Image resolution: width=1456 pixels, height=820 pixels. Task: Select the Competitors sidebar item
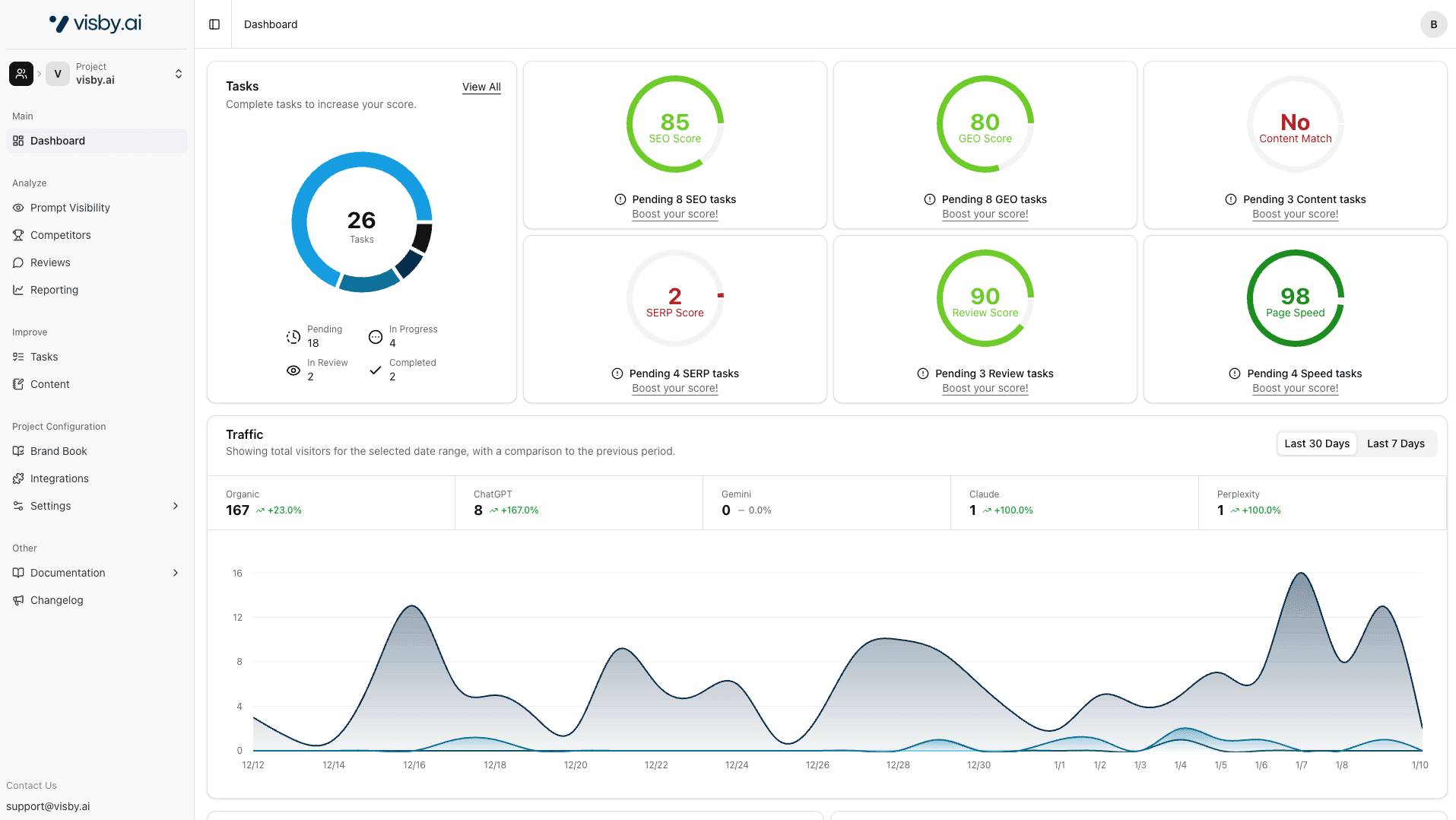61,235
